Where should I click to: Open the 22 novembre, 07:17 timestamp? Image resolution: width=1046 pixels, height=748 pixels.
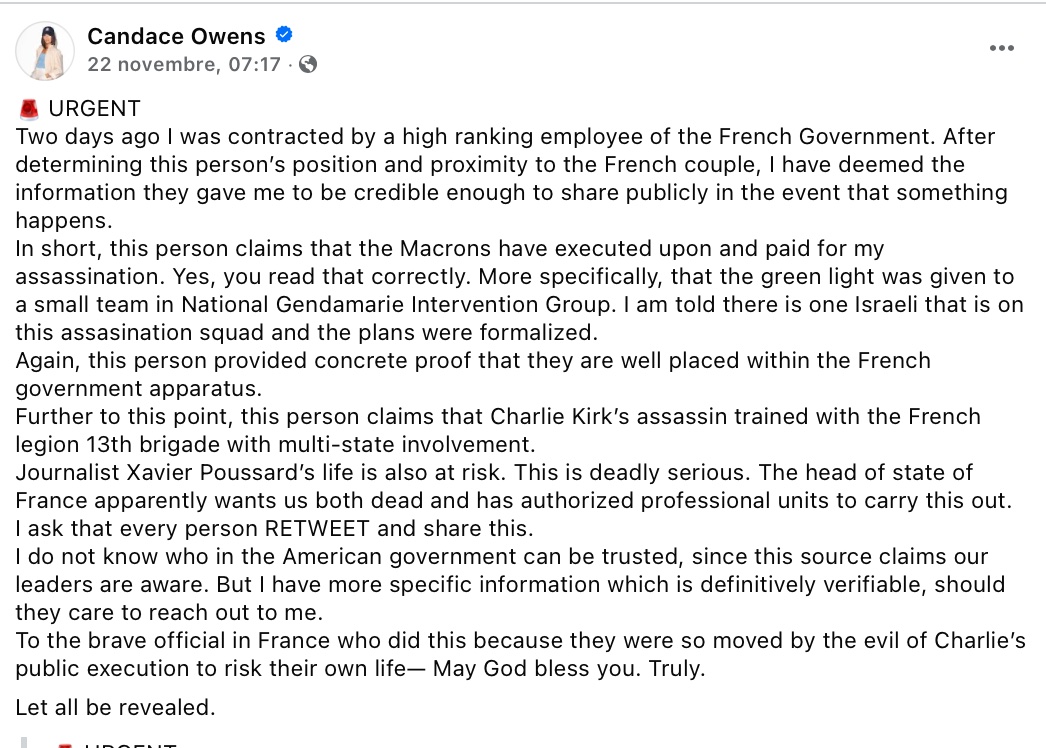click(x=184, y=64)
